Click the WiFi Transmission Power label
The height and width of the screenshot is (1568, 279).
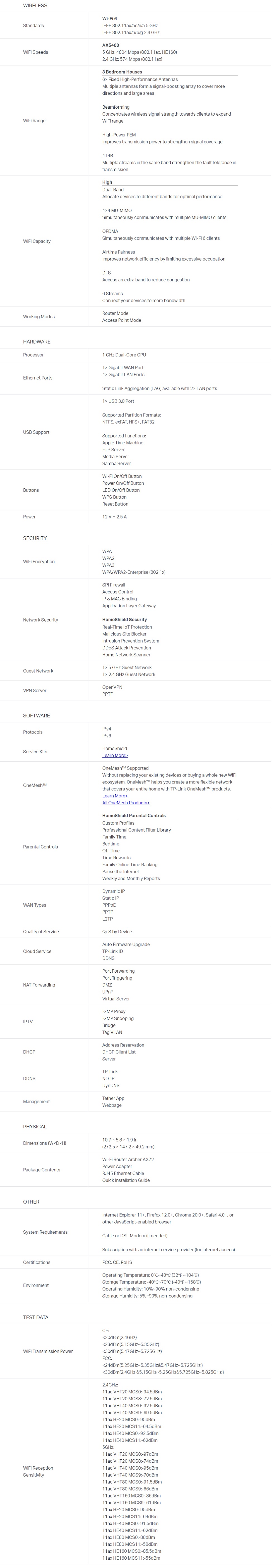[47, 1351]
